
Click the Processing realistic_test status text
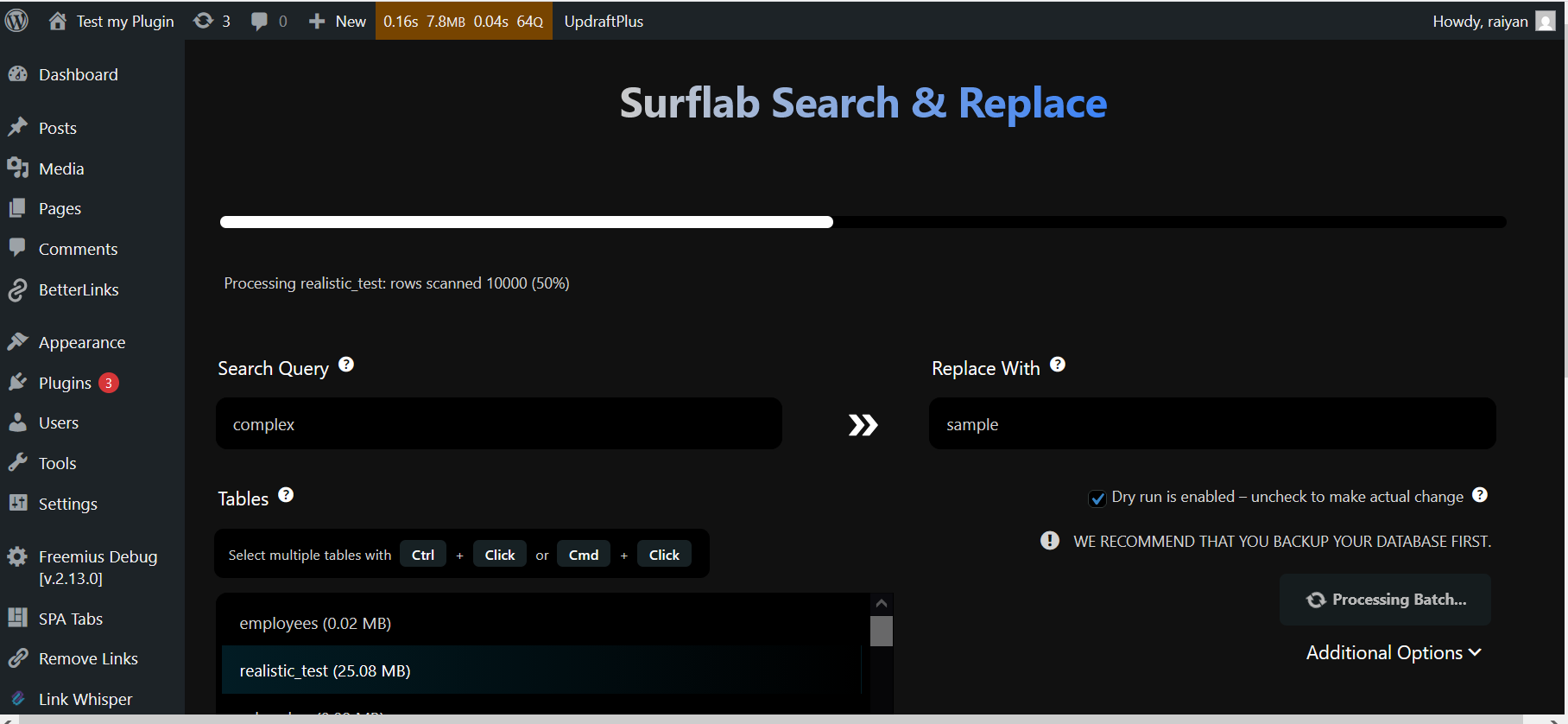pyautogui.click(x=396, y=283)
